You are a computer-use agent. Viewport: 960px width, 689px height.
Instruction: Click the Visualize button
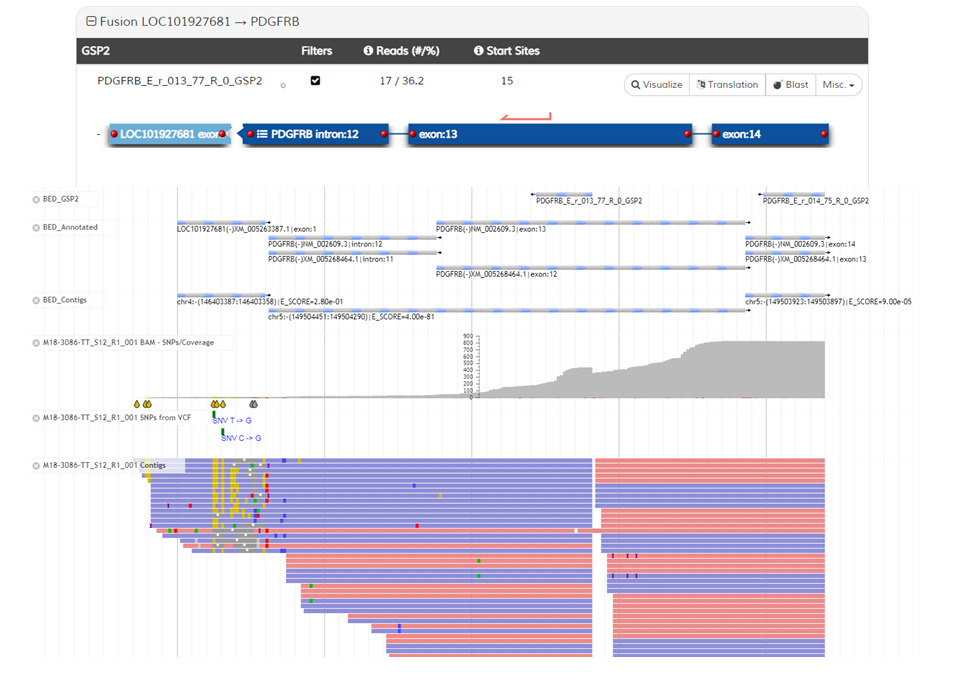(x=657, y=85)
